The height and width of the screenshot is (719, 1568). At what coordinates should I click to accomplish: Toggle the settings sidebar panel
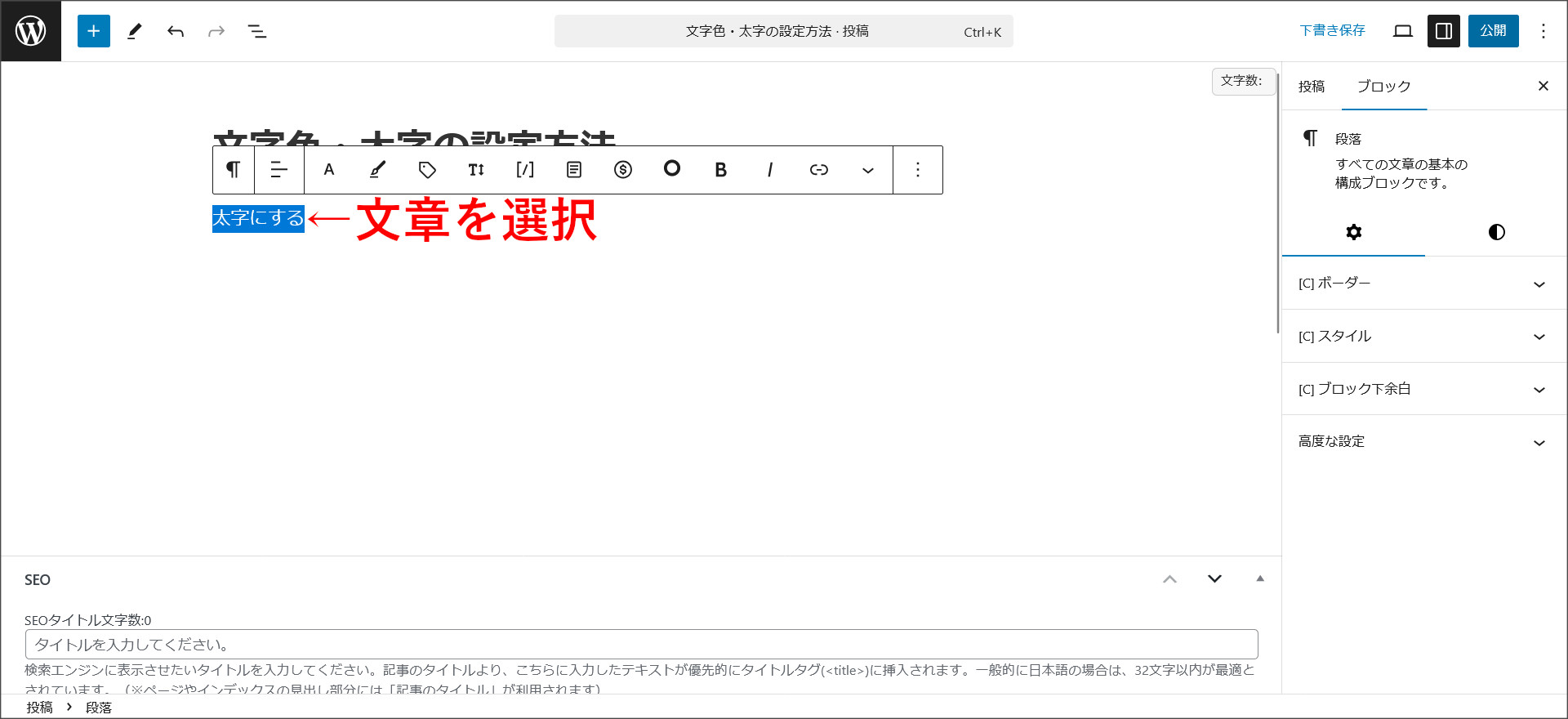tap(1444, 31)
